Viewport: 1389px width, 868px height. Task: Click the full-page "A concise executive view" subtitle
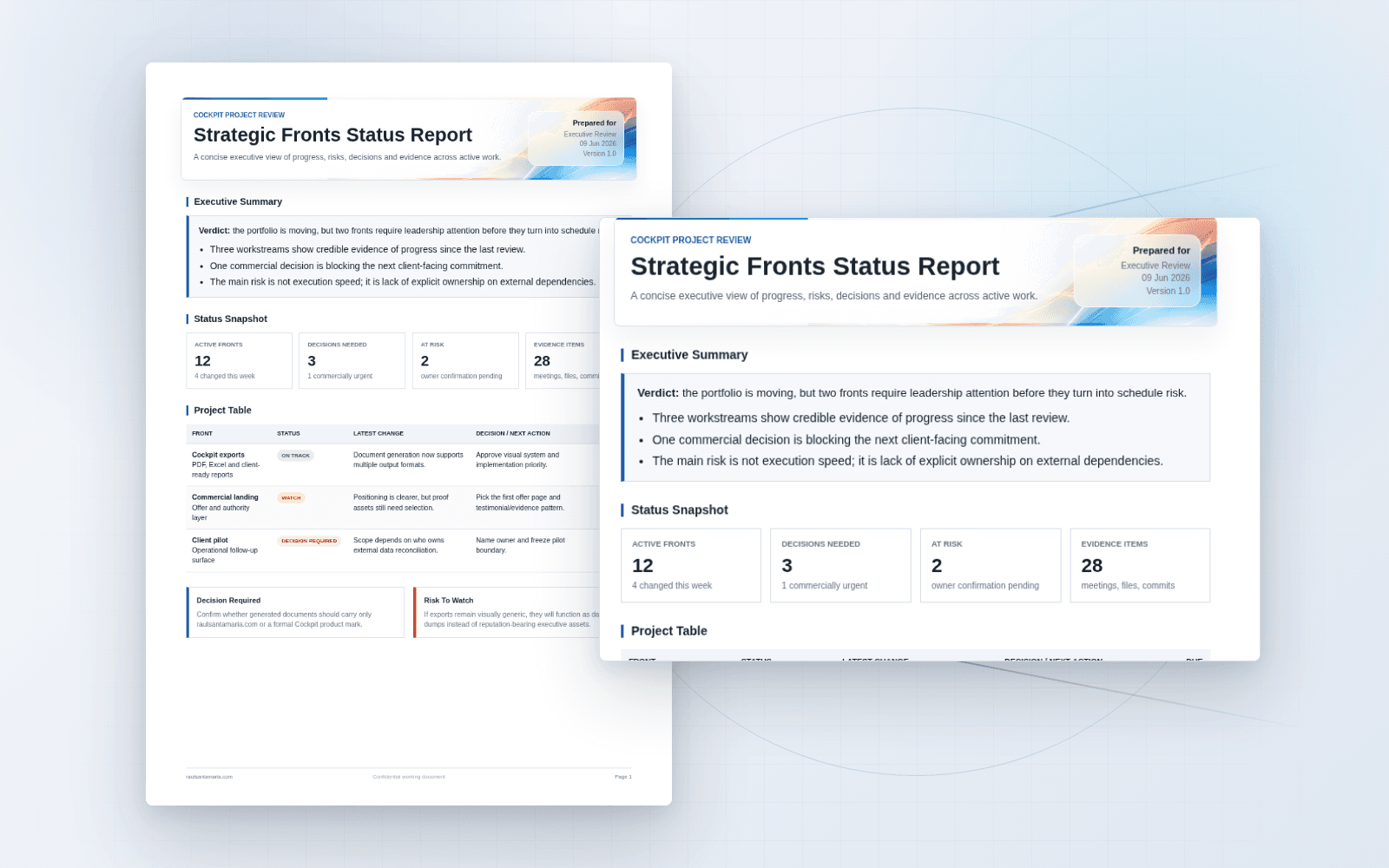click(x=347, y=157)
